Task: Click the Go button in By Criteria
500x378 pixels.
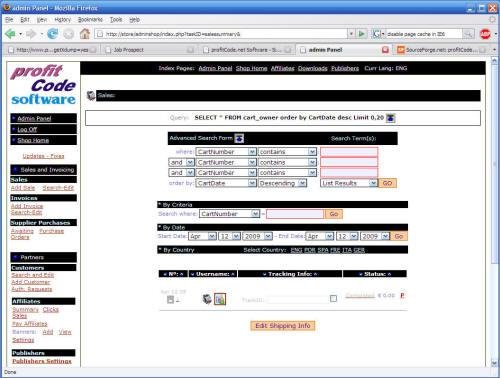Action: (x=334, y=214)
